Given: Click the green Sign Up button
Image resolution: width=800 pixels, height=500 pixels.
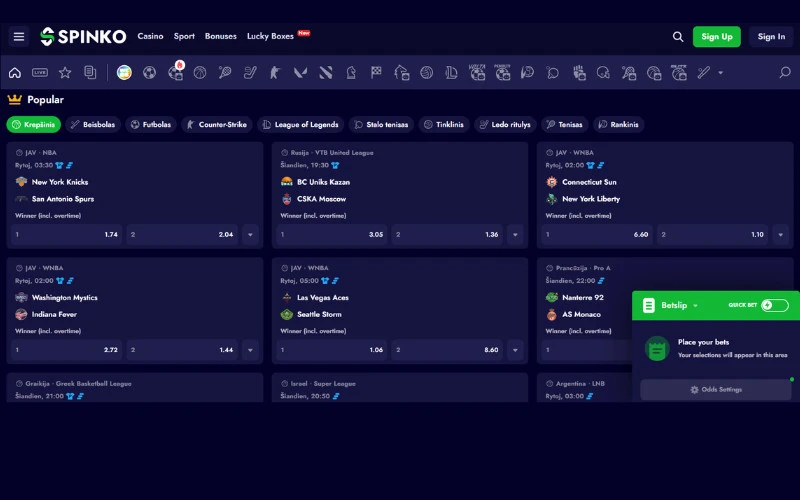Looking at the screenshot, I should 716,37.
